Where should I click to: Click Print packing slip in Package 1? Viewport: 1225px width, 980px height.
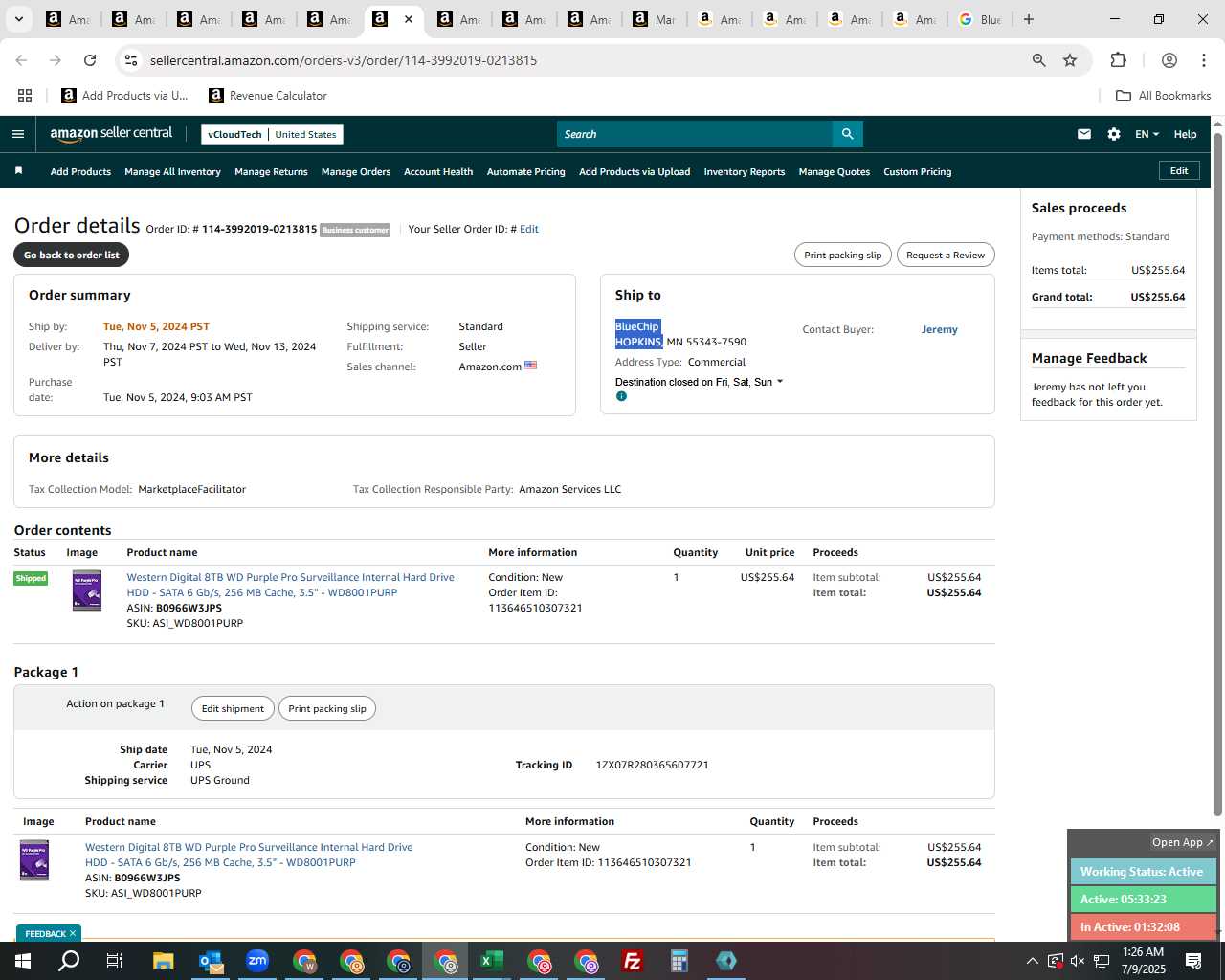[327, 708]
